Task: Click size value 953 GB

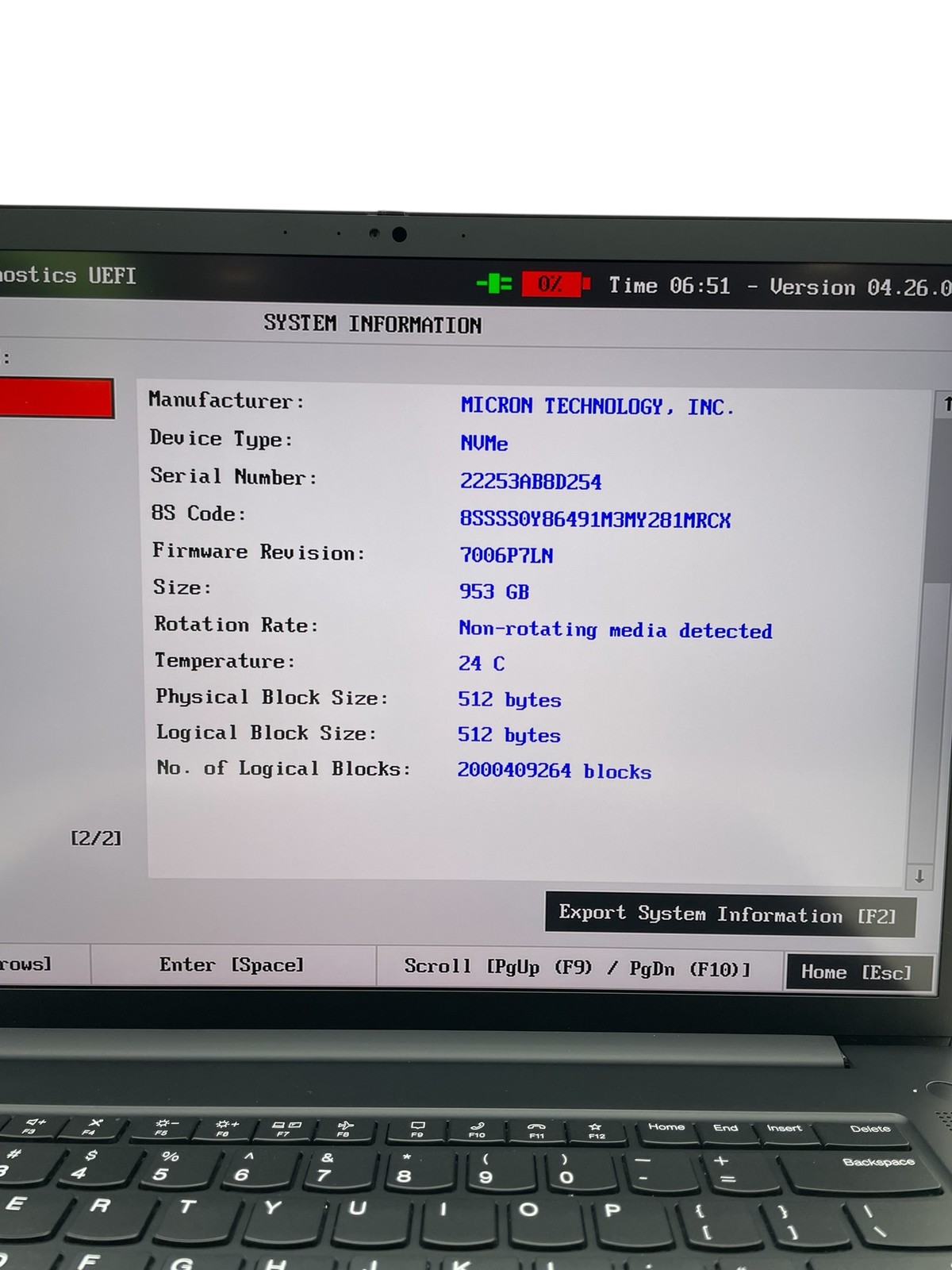Action: pos(493,591)
